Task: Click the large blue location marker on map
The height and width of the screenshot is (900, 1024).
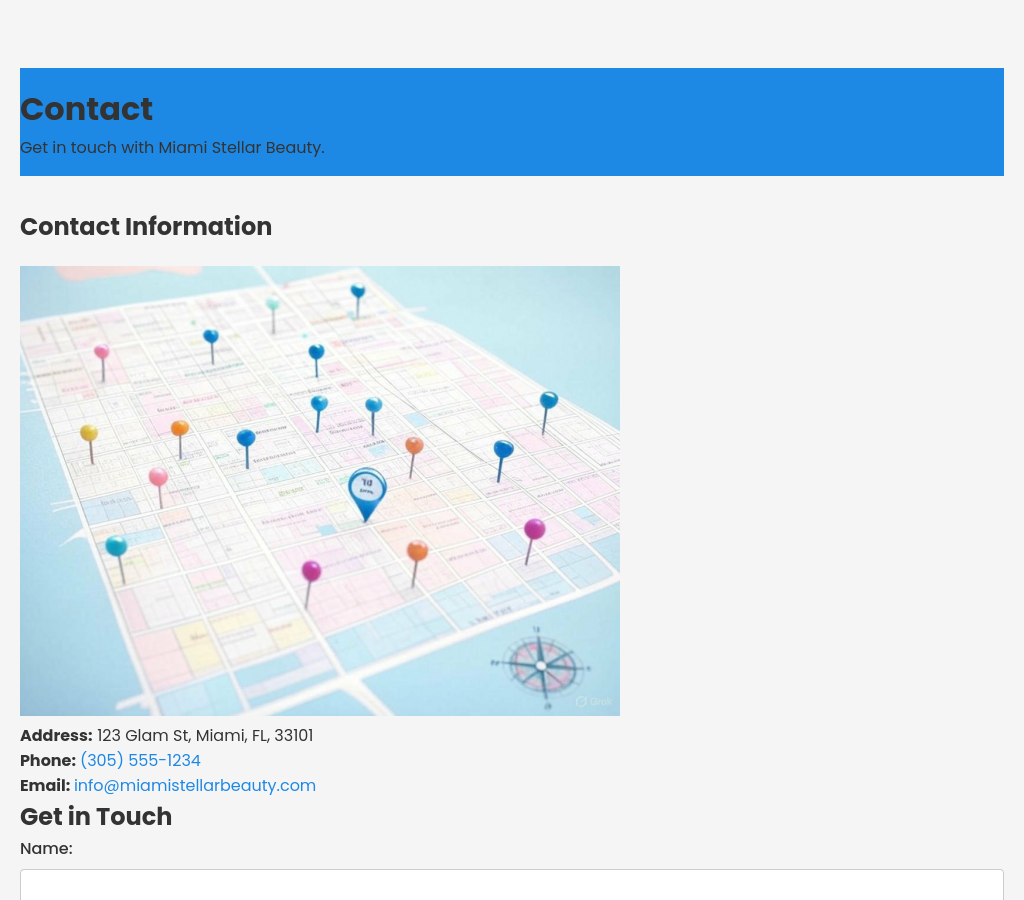Action: 367,491
